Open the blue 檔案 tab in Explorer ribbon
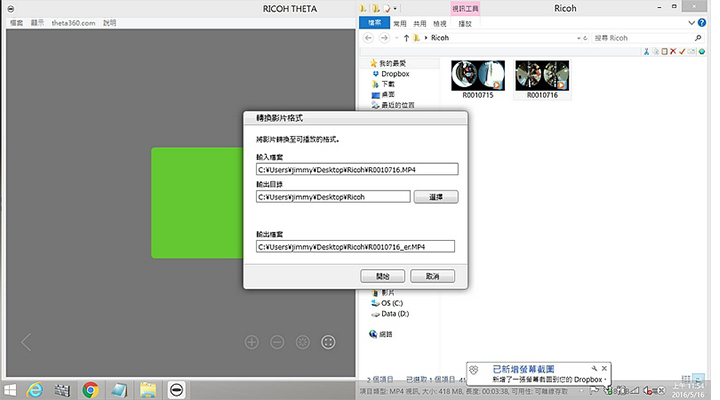The image size is (720, 400). pyautogui.click(x=374, y=23)
